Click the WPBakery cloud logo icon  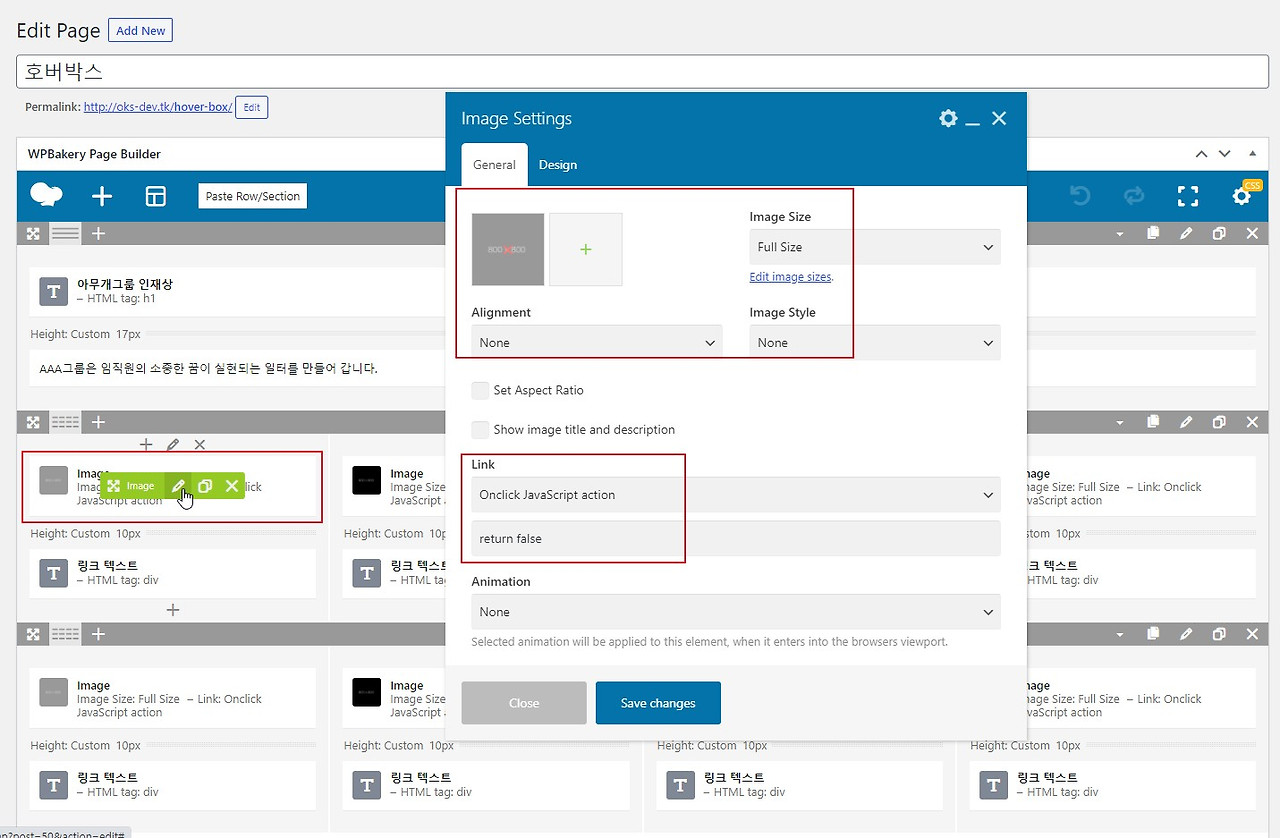47,196
